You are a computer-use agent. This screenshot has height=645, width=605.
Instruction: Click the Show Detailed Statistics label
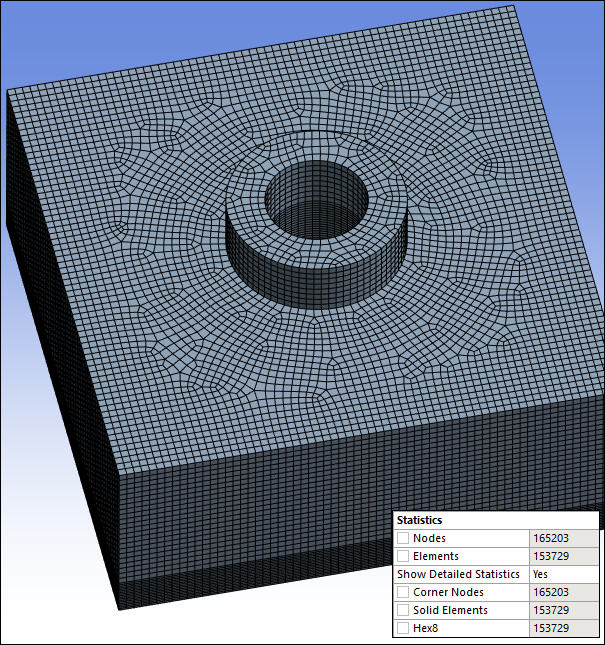coord(458,574)
